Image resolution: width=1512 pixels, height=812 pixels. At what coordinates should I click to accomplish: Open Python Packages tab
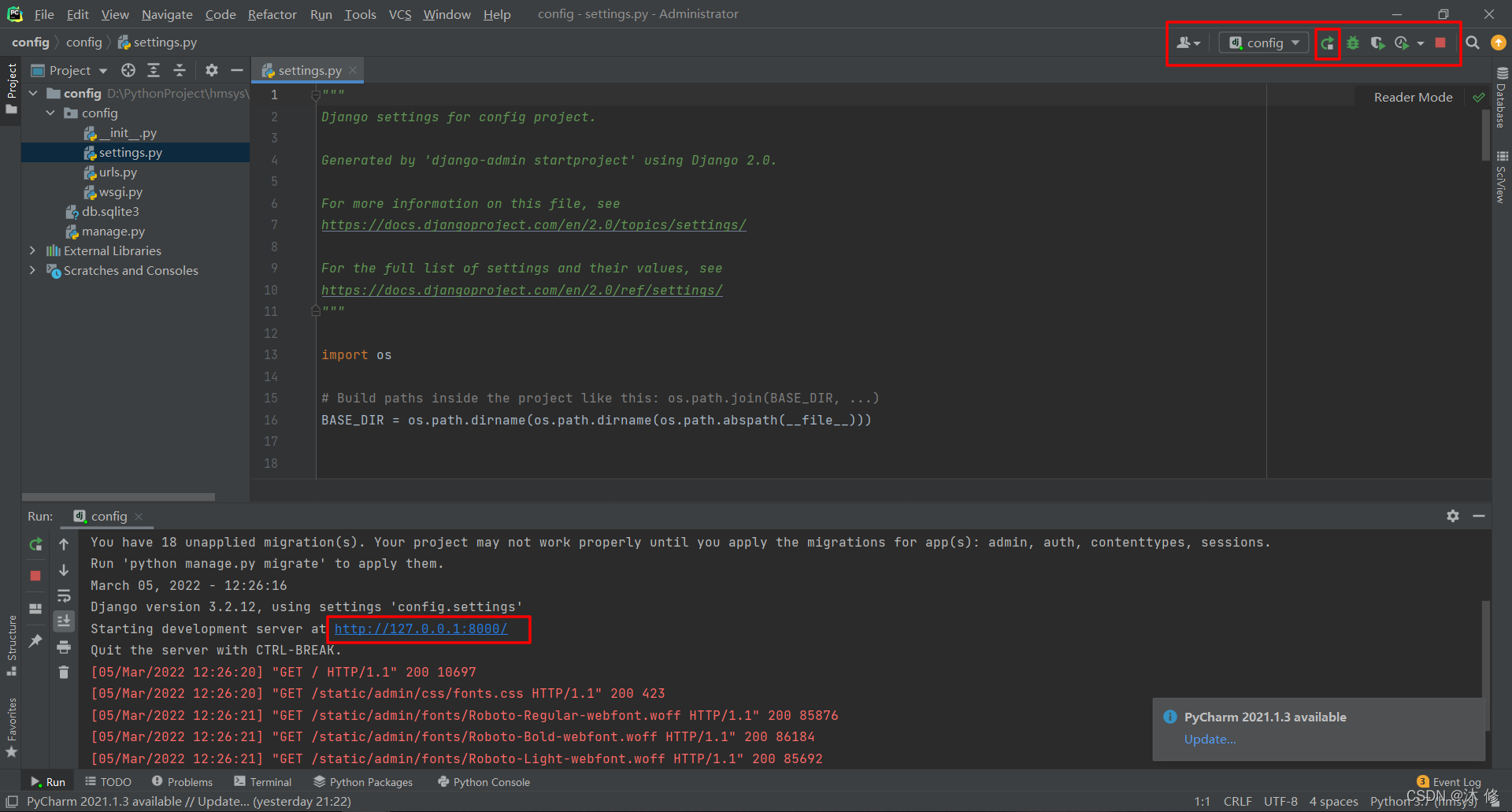[363, 782]
